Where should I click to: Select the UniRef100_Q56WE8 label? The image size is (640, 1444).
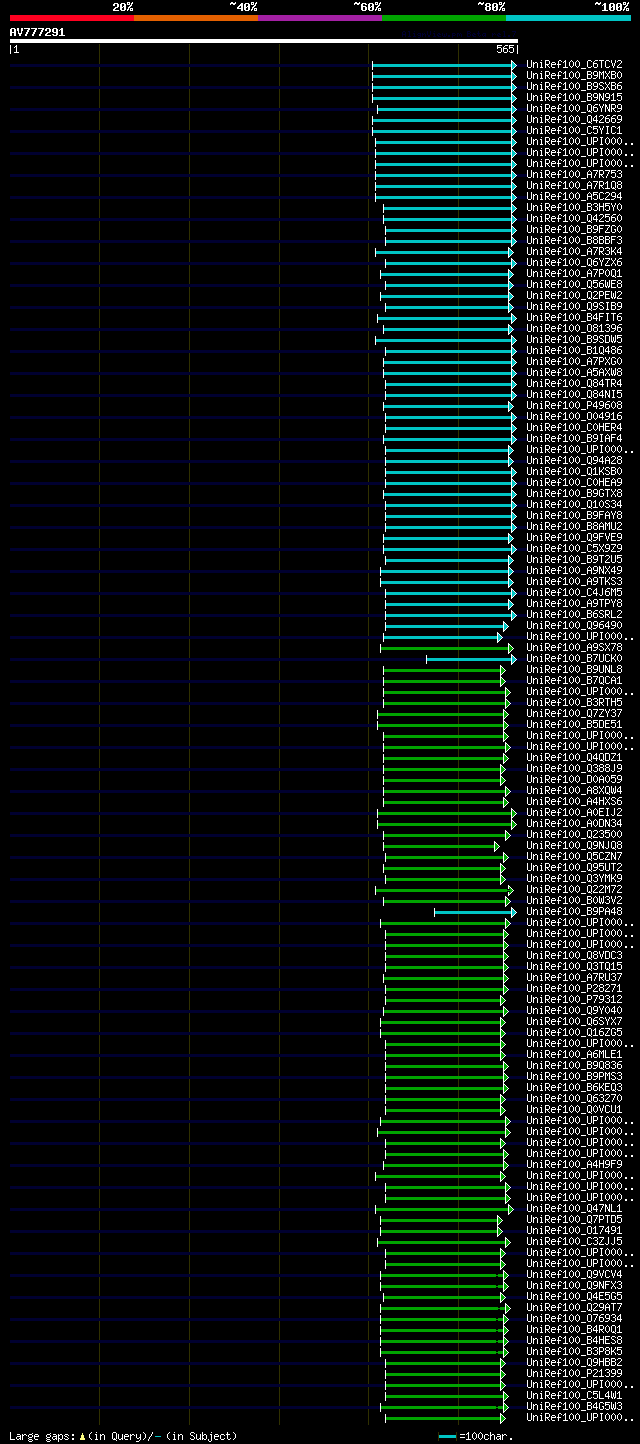click(574, 284)
